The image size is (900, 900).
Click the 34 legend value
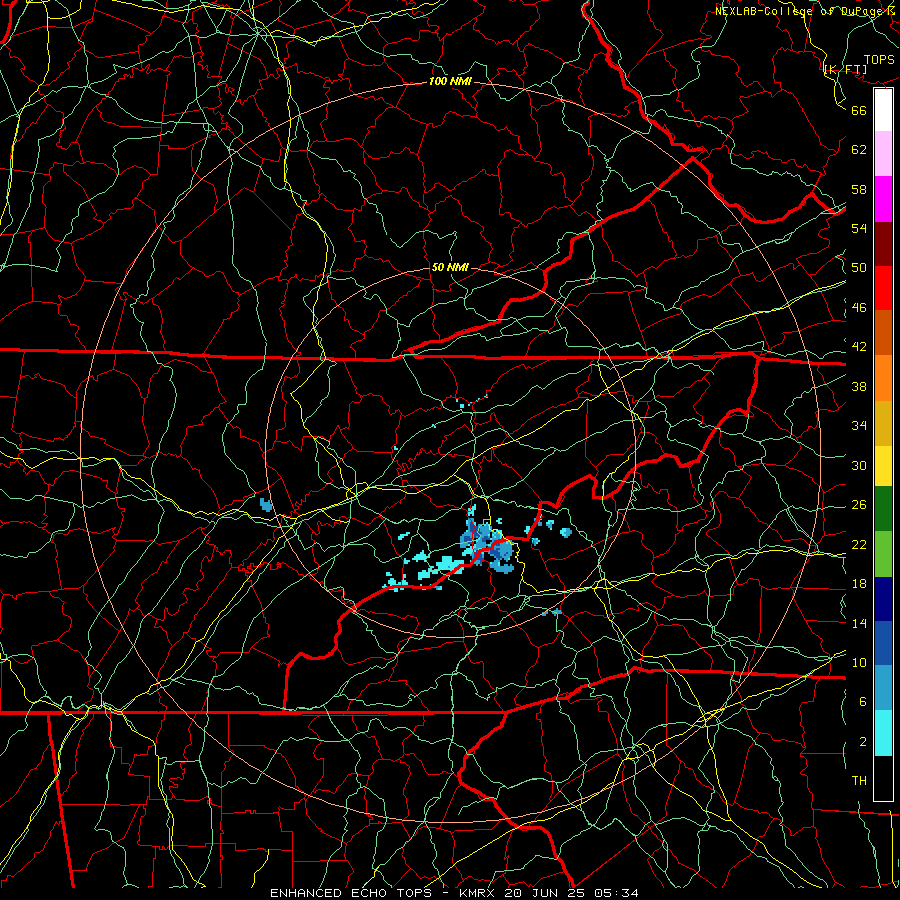pyautogui.click(x=859, y=426)
